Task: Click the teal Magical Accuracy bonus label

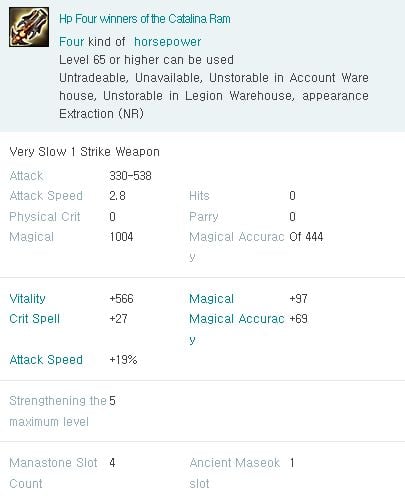Action: point(237,329)
